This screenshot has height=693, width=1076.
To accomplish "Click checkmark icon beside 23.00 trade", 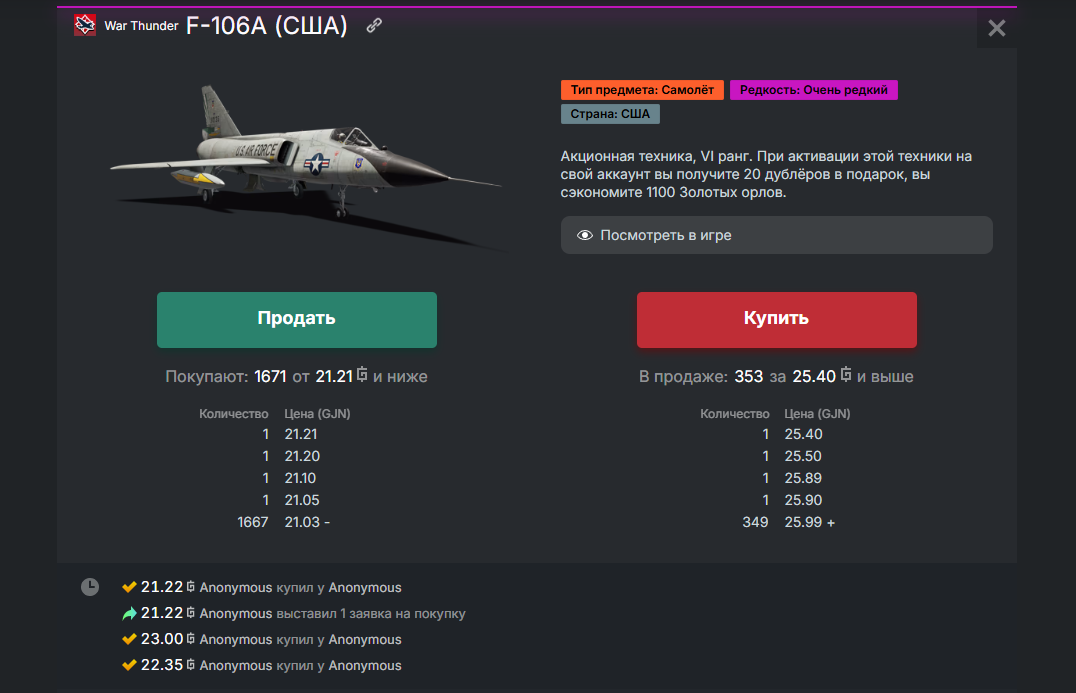I will pyautogui.click(x=129, y=639).
